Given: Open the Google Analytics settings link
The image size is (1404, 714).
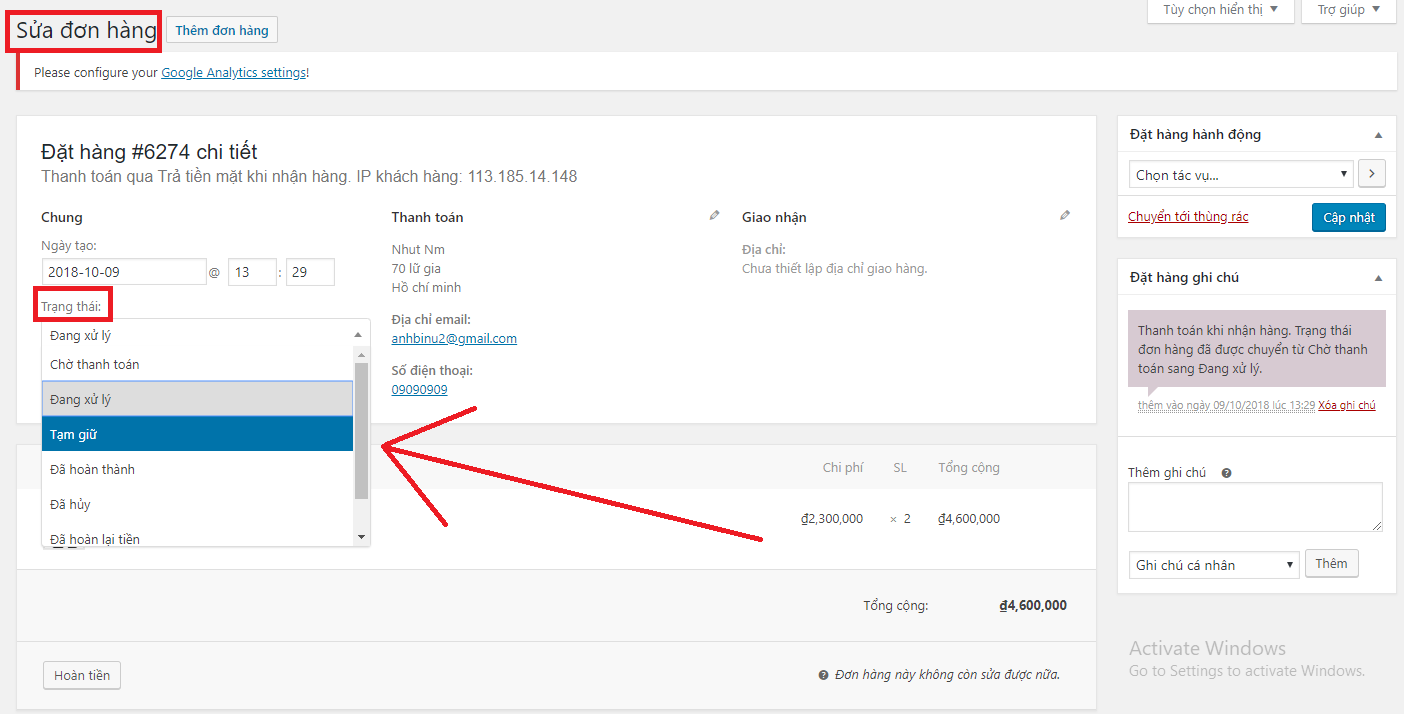Looking at the screenshot, I should [234, 73].
